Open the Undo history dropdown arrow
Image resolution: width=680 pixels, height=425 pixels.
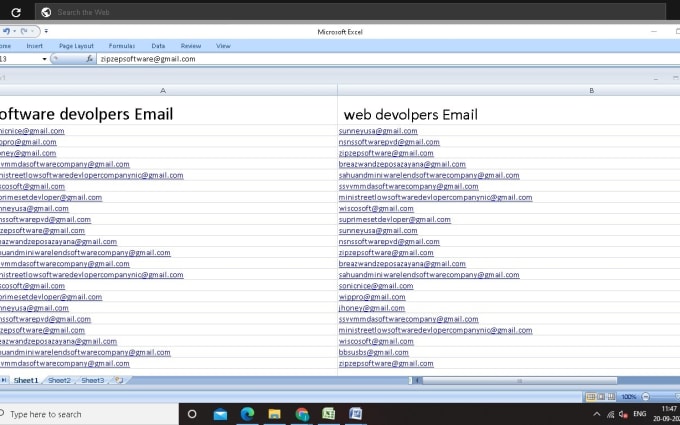pos(15,31)
